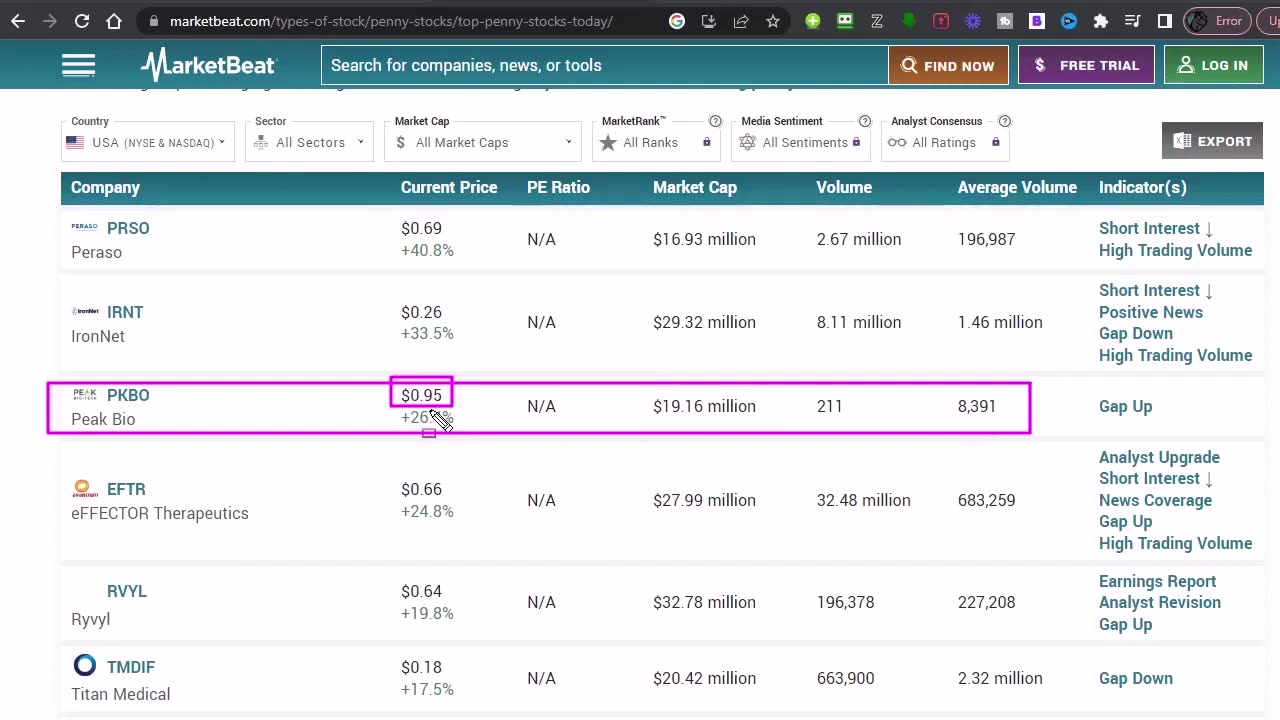Open the Media Sentiment locked dropdown
The image size is (1280, 720).
[801, 142]
